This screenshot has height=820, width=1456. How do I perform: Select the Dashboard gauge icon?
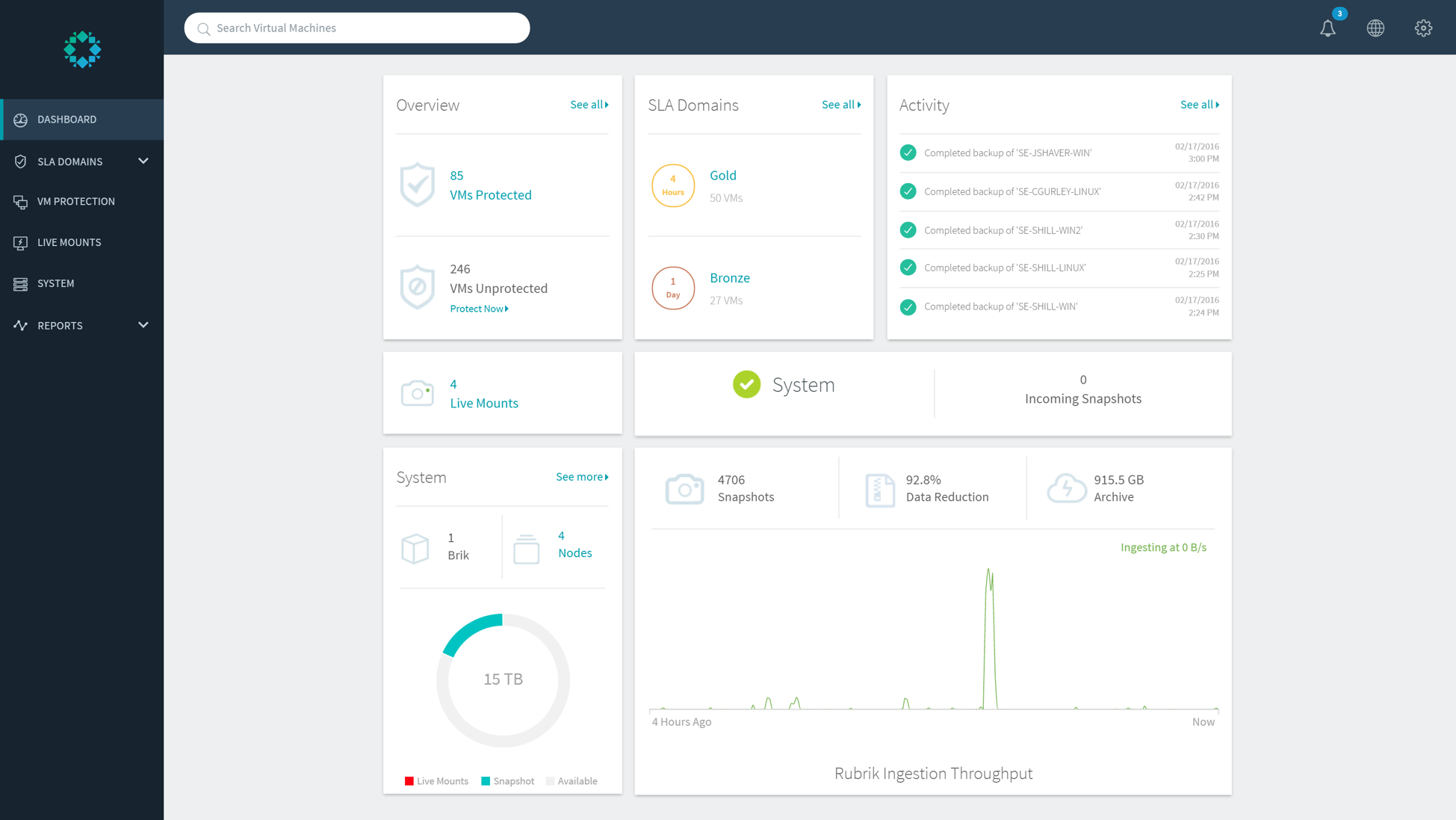click(20, 119)
